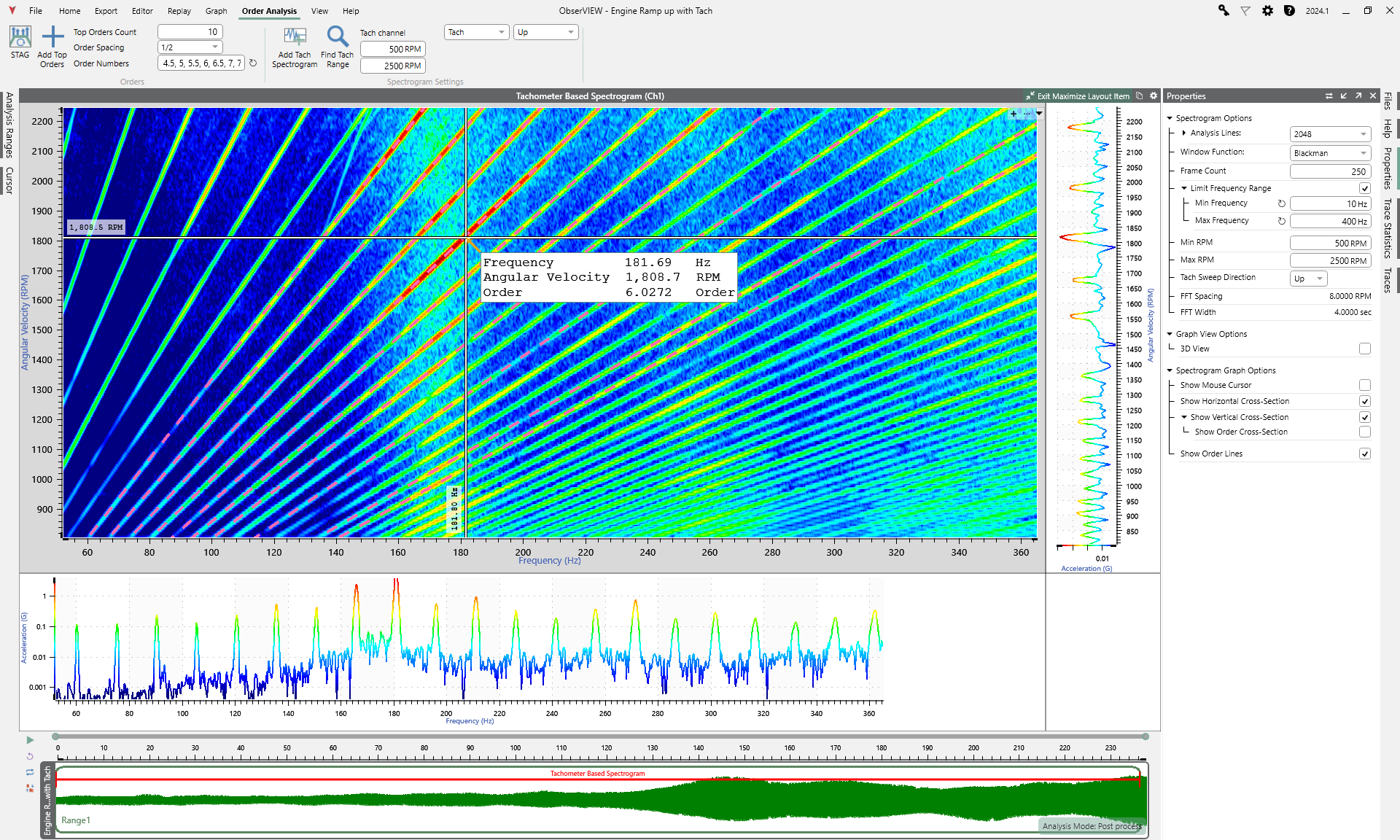Enable the 3D View checkbox
This screenshot has height=840, width=1400.
pyautogui.click(x=1364, y=349)
